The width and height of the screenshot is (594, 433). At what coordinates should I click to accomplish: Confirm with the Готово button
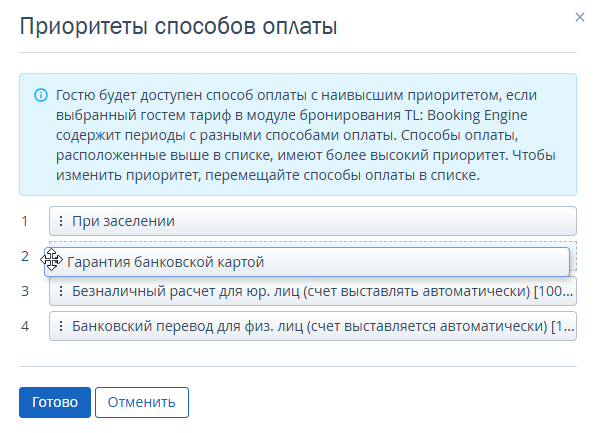55,402
